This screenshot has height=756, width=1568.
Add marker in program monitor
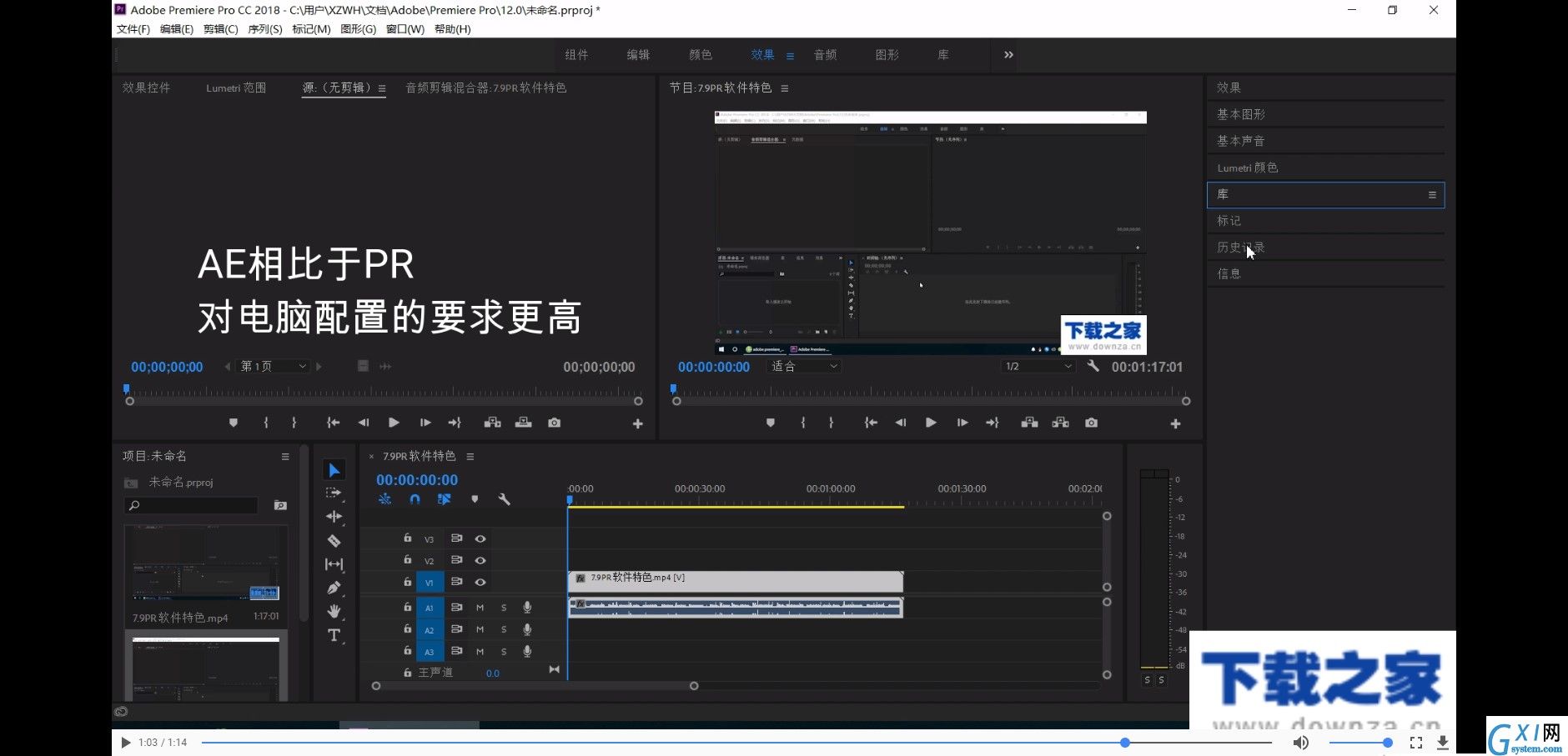click(x=771, y=423)
